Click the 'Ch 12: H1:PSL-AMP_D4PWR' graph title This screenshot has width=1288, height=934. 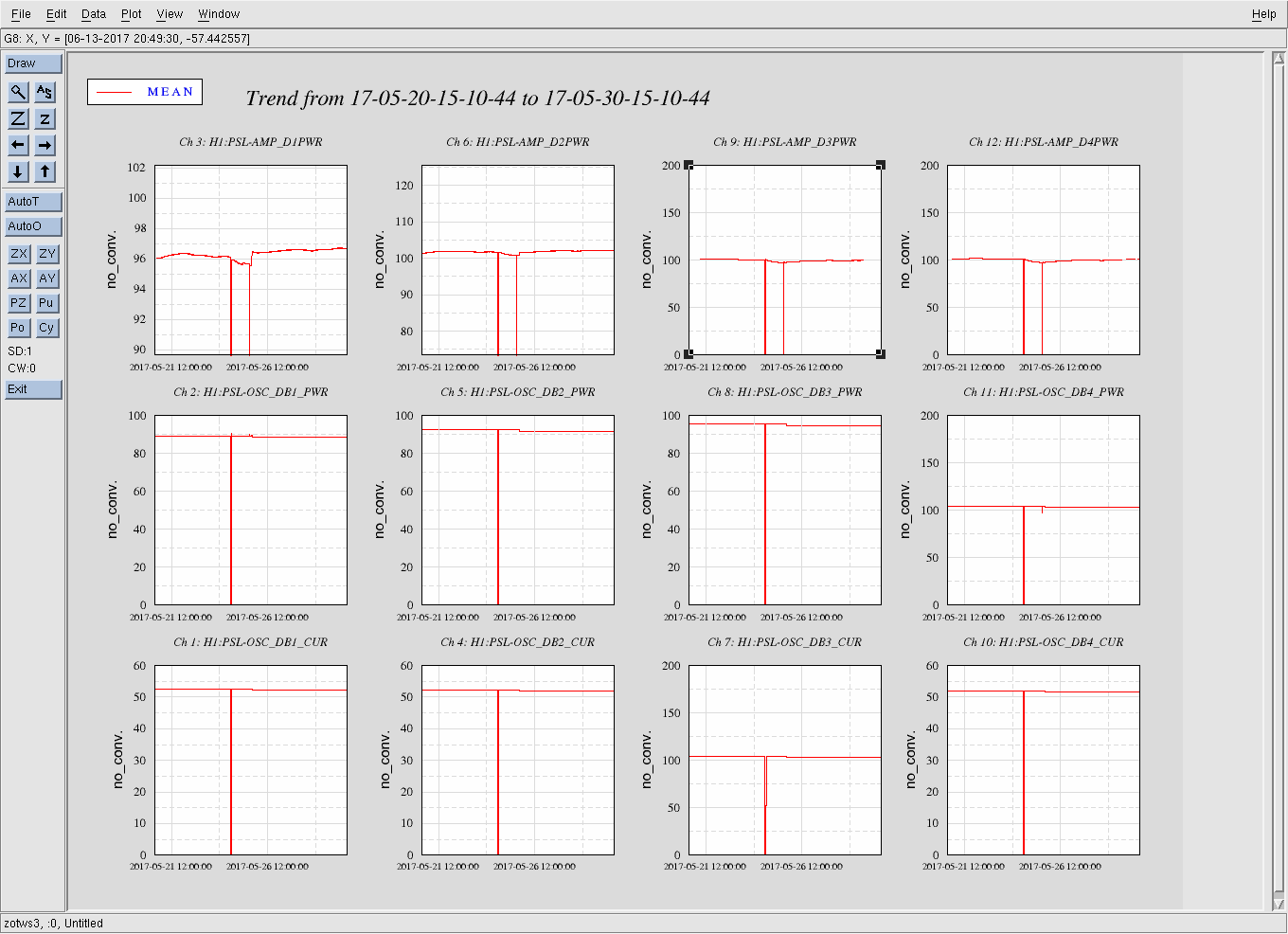(1044, 142)
